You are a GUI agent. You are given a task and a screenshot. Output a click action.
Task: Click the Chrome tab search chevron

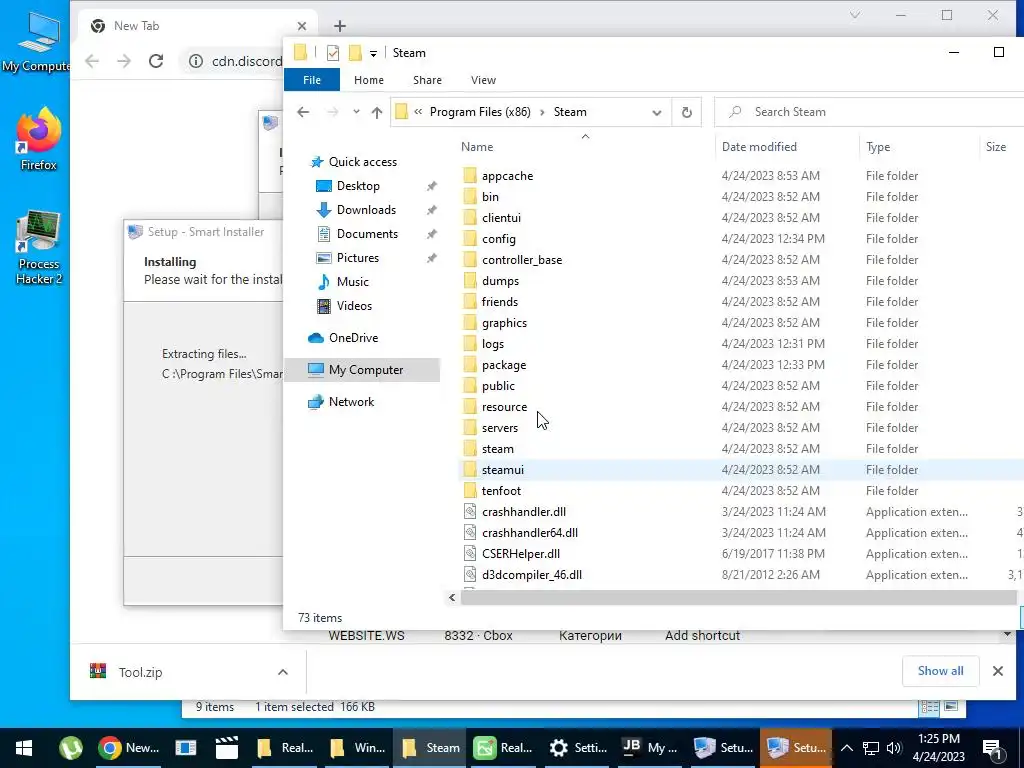pos(855,15)
